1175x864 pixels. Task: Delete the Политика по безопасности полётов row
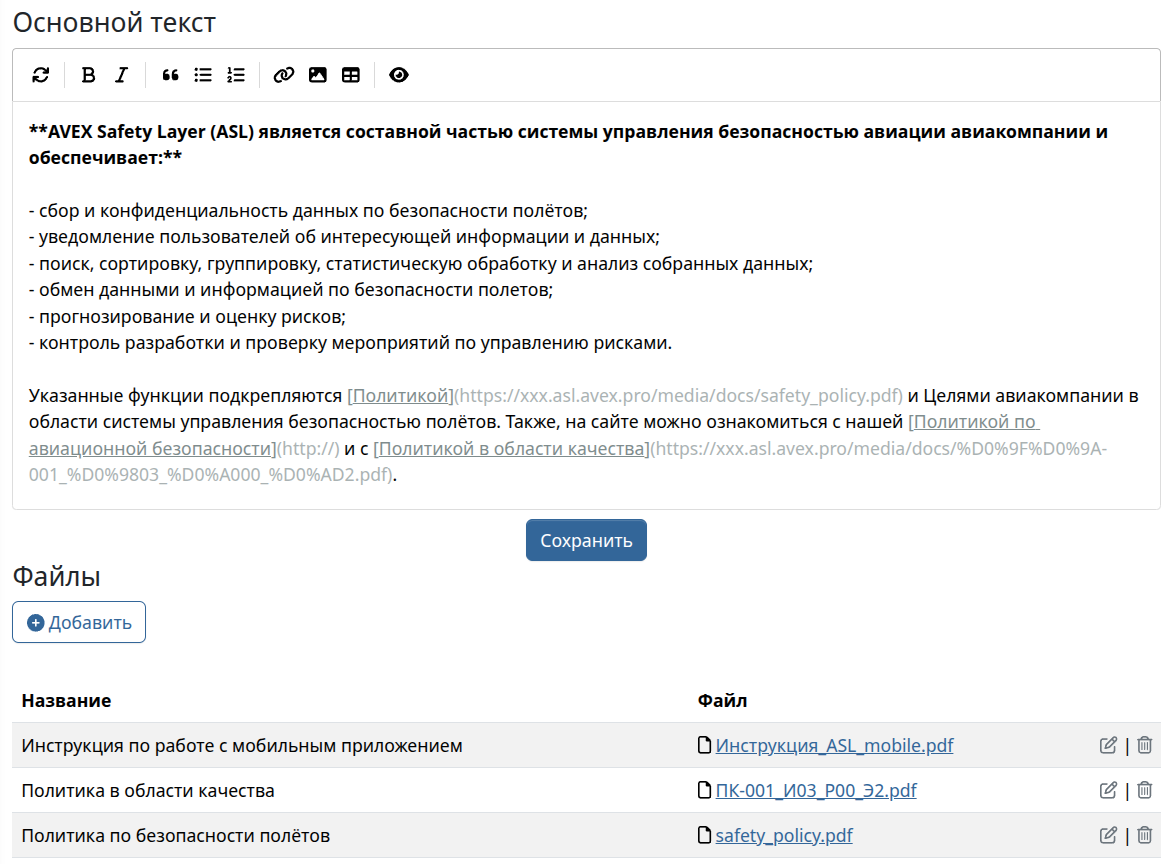click(1145, 835)
